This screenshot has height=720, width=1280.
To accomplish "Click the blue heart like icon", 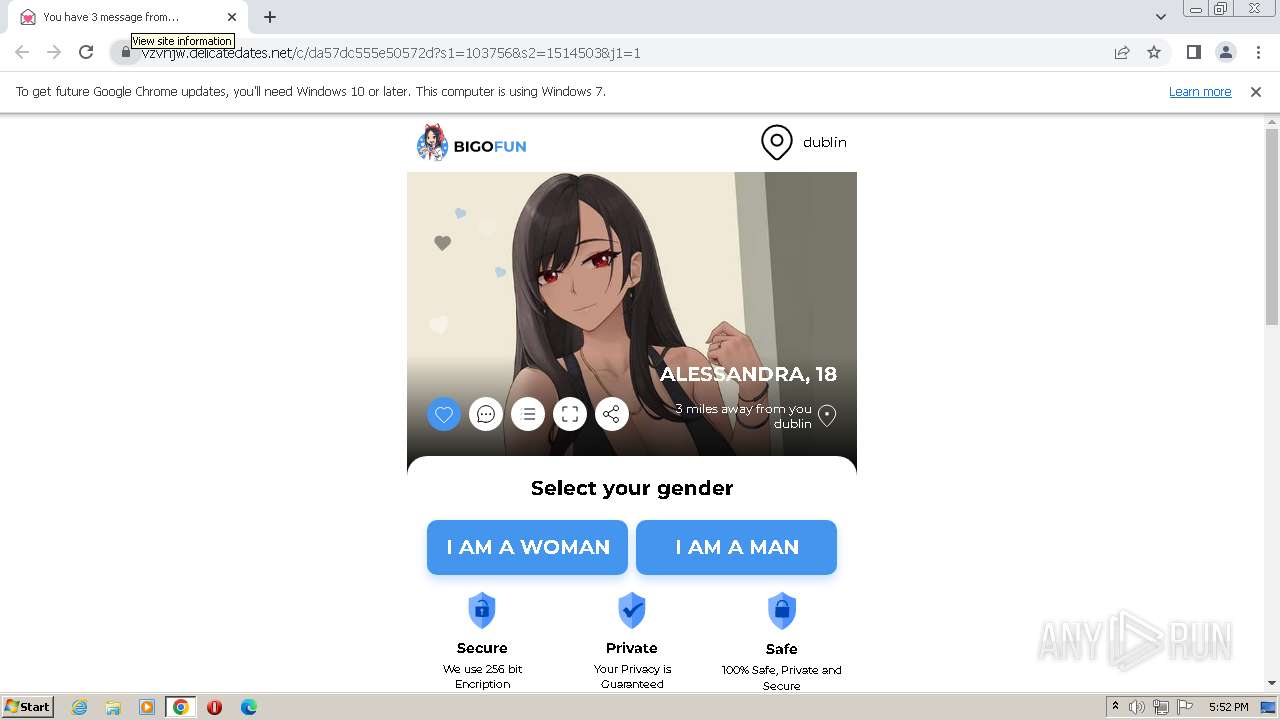I will pyautogui.click(x=444, y=414).
